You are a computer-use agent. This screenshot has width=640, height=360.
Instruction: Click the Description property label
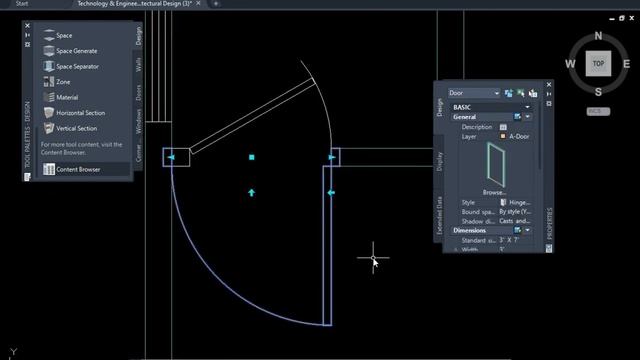[x=477, y=127]
